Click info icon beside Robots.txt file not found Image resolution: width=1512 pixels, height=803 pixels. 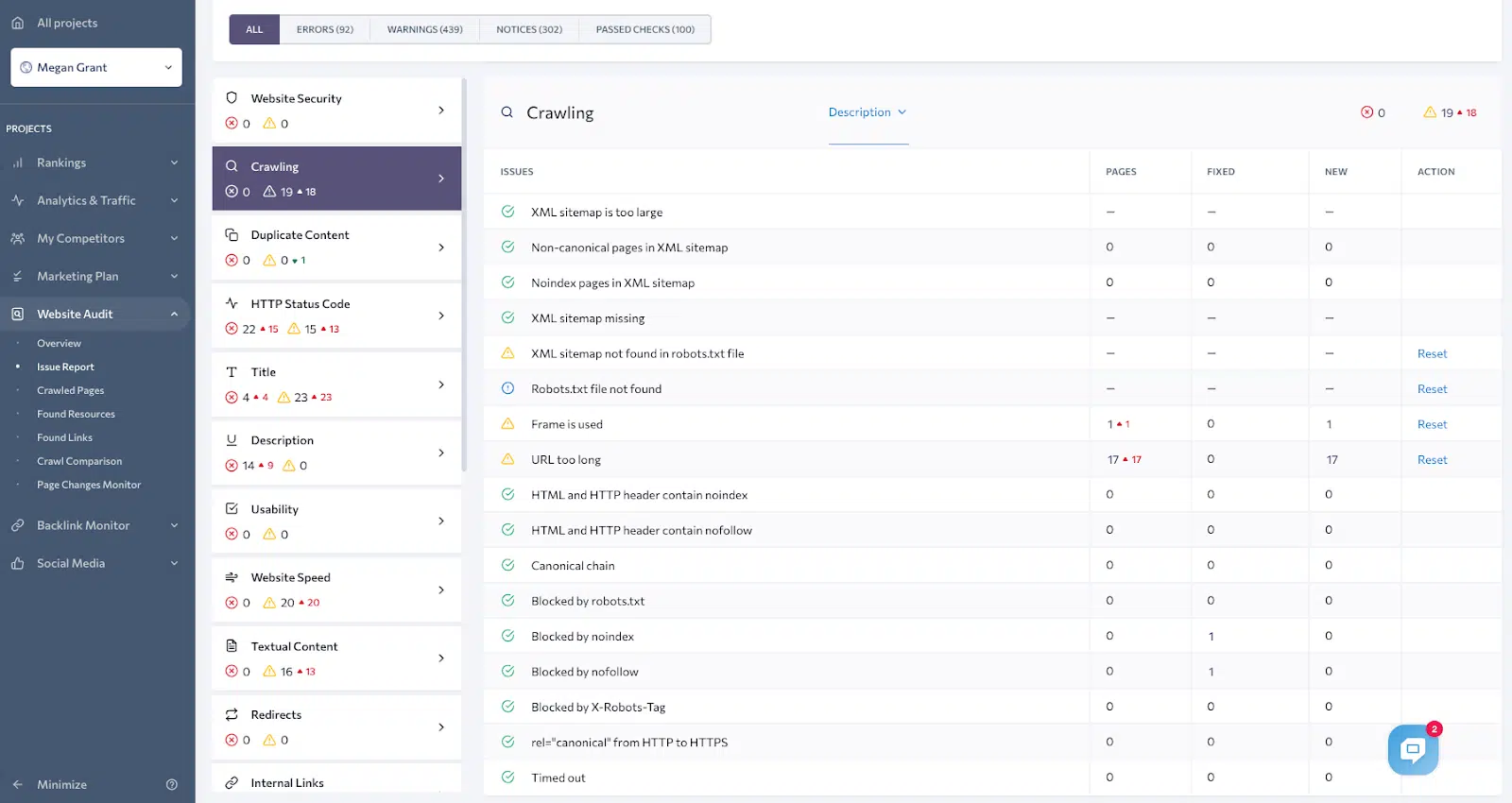pos(507,388)
